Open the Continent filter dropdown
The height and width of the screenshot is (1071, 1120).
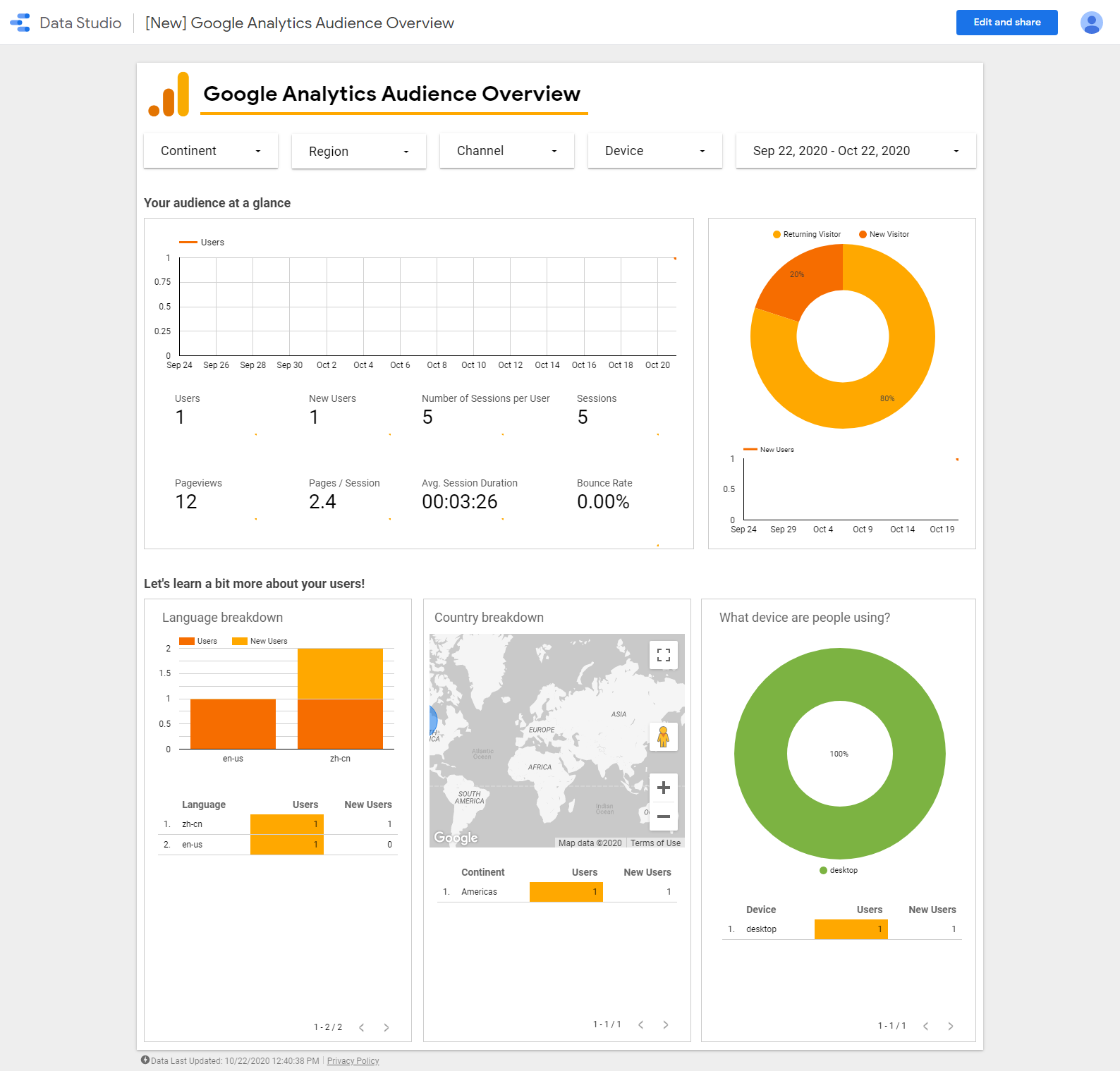click(211, 151)
